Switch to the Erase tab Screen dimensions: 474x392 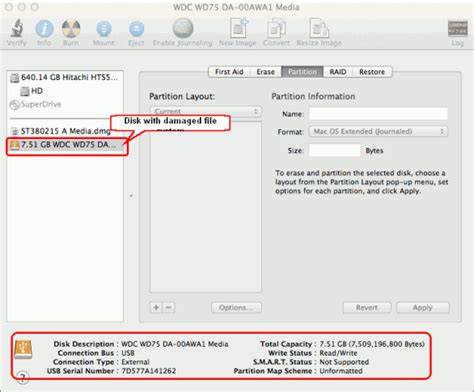point(265,72)
